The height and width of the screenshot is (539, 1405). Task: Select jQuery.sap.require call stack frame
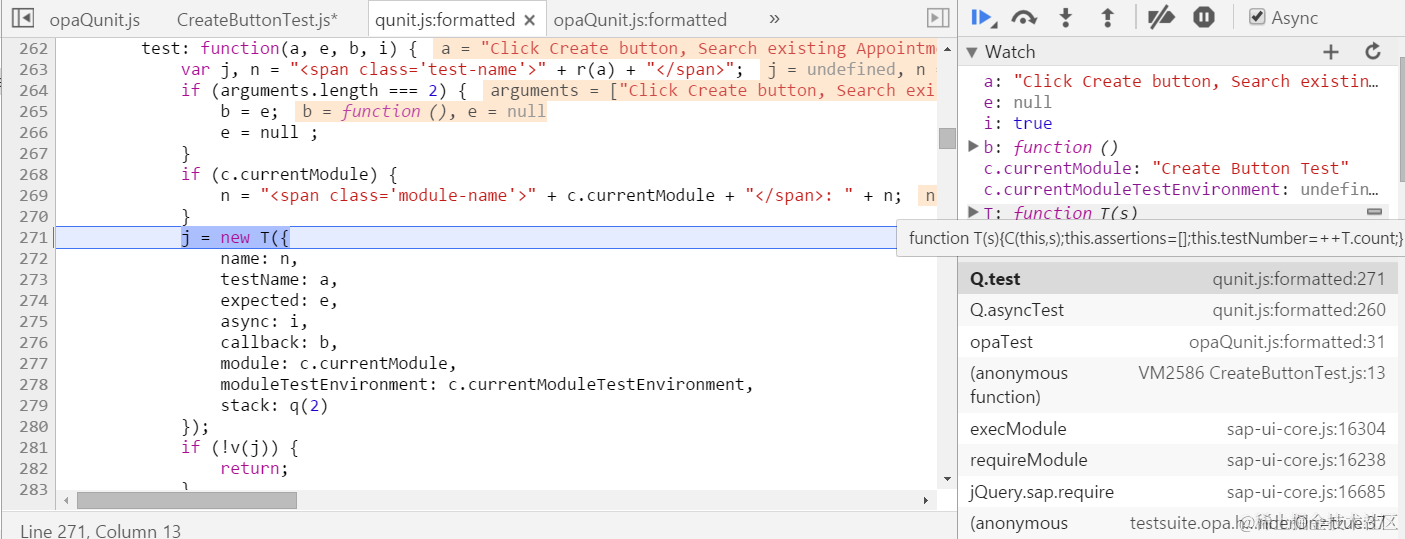coord(1178,492)
